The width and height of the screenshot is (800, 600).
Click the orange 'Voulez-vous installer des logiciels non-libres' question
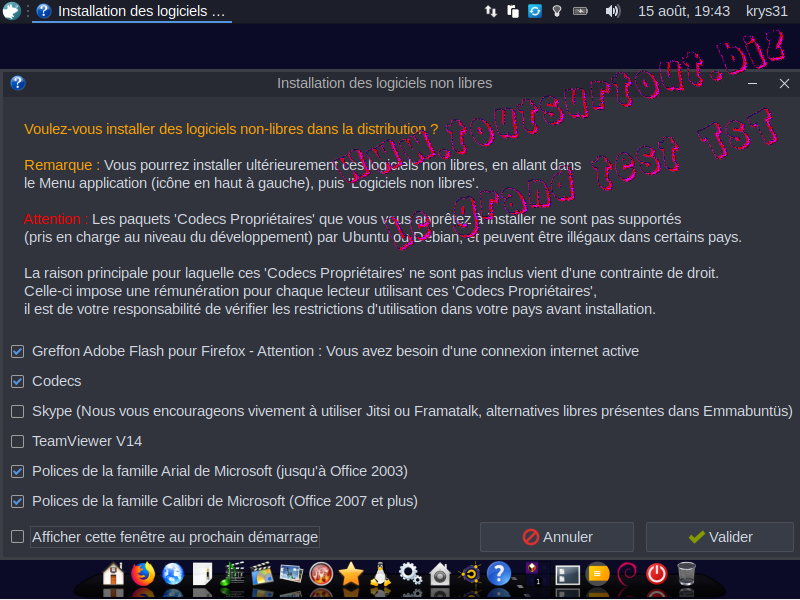click(231, 129)
